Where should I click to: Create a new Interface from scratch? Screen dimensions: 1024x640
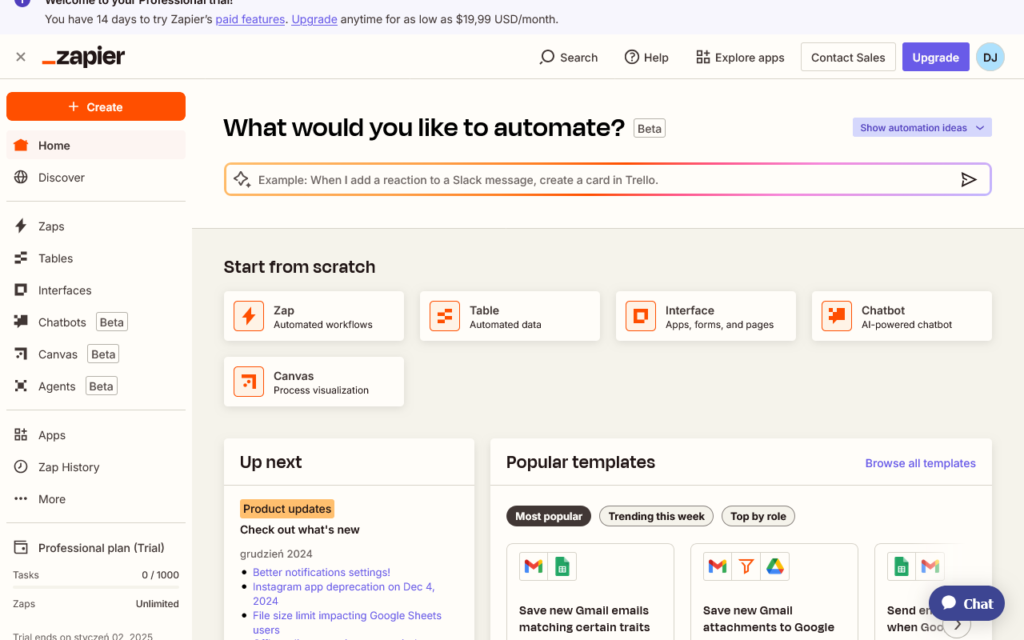(x=705, y=316)
